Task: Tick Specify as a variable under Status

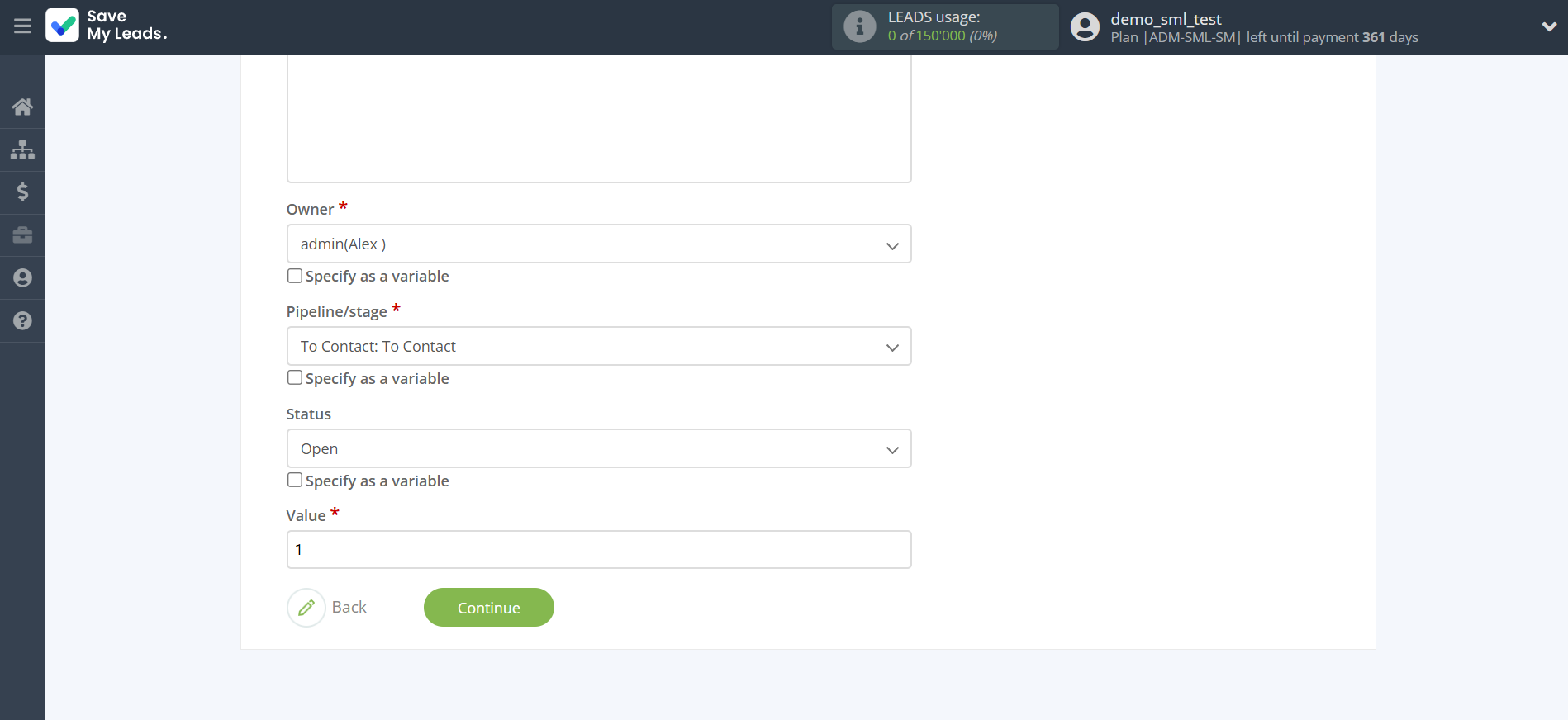Action: pyautogui.click(x=295, y=481)
